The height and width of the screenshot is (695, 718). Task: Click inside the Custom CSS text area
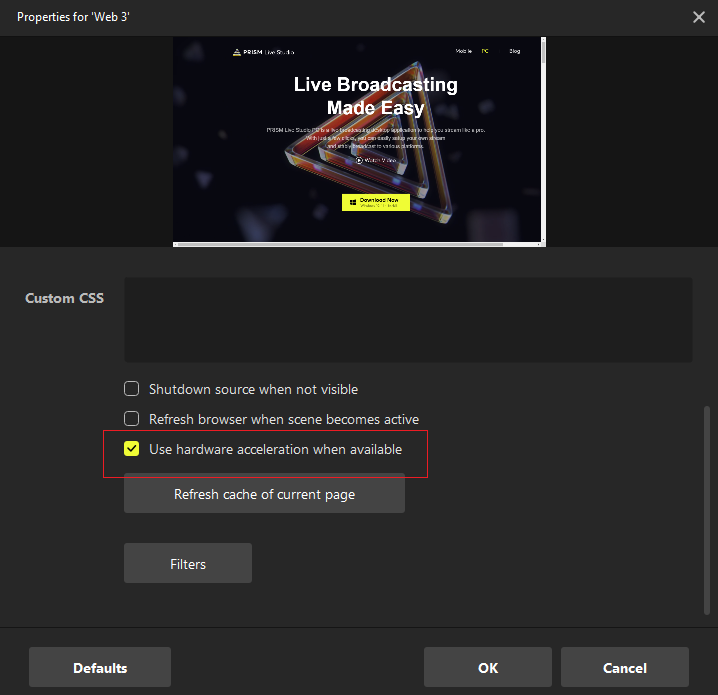click(408, 320)
